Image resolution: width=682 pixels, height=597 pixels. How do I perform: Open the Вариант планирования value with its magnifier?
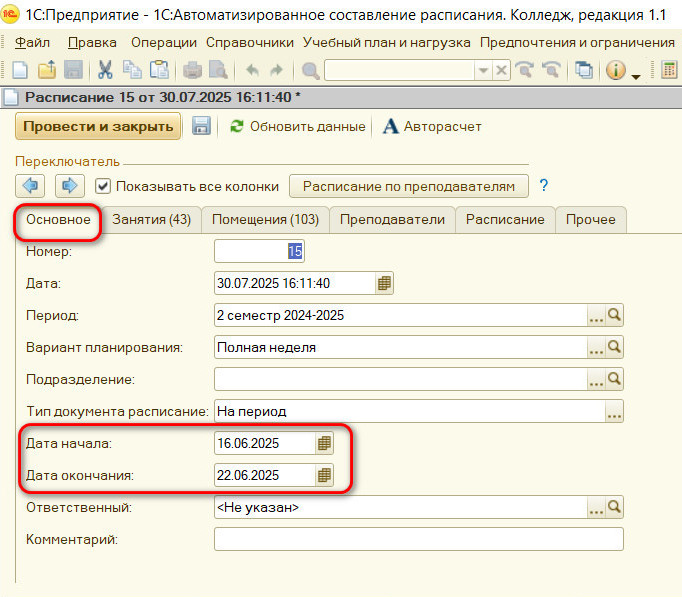614,347
